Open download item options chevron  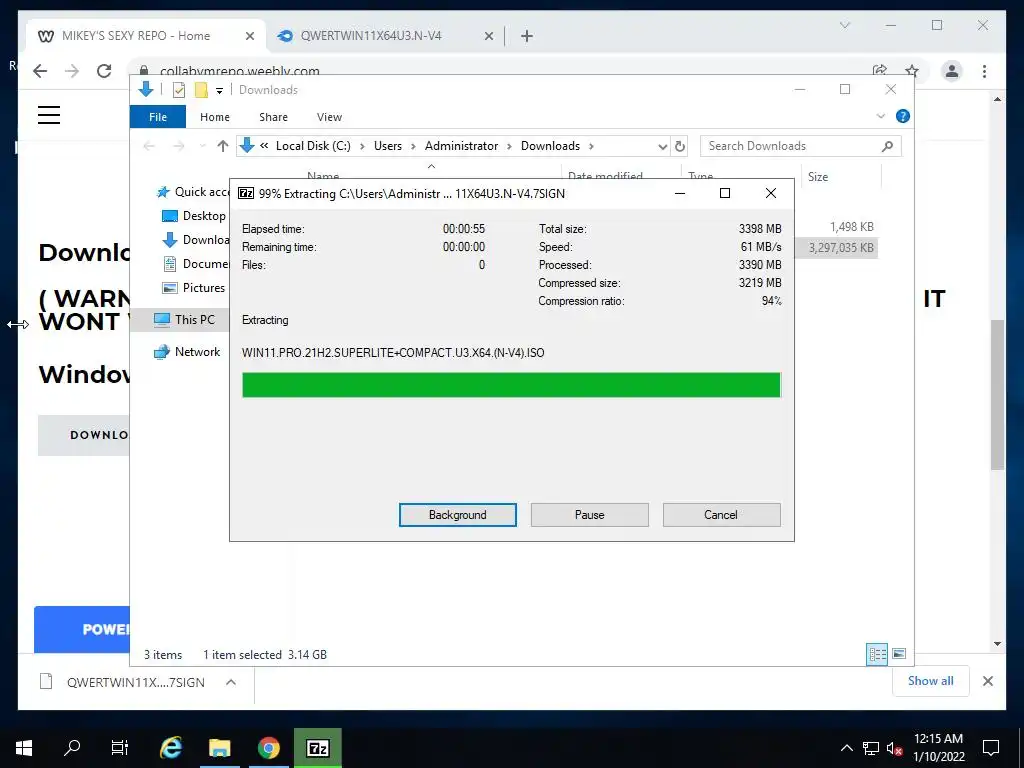(231, 682)
